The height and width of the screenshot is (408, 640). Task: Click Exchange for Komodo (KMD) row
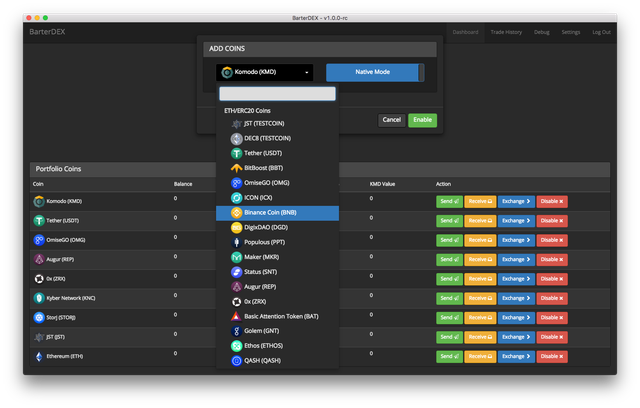click(516, 202)
